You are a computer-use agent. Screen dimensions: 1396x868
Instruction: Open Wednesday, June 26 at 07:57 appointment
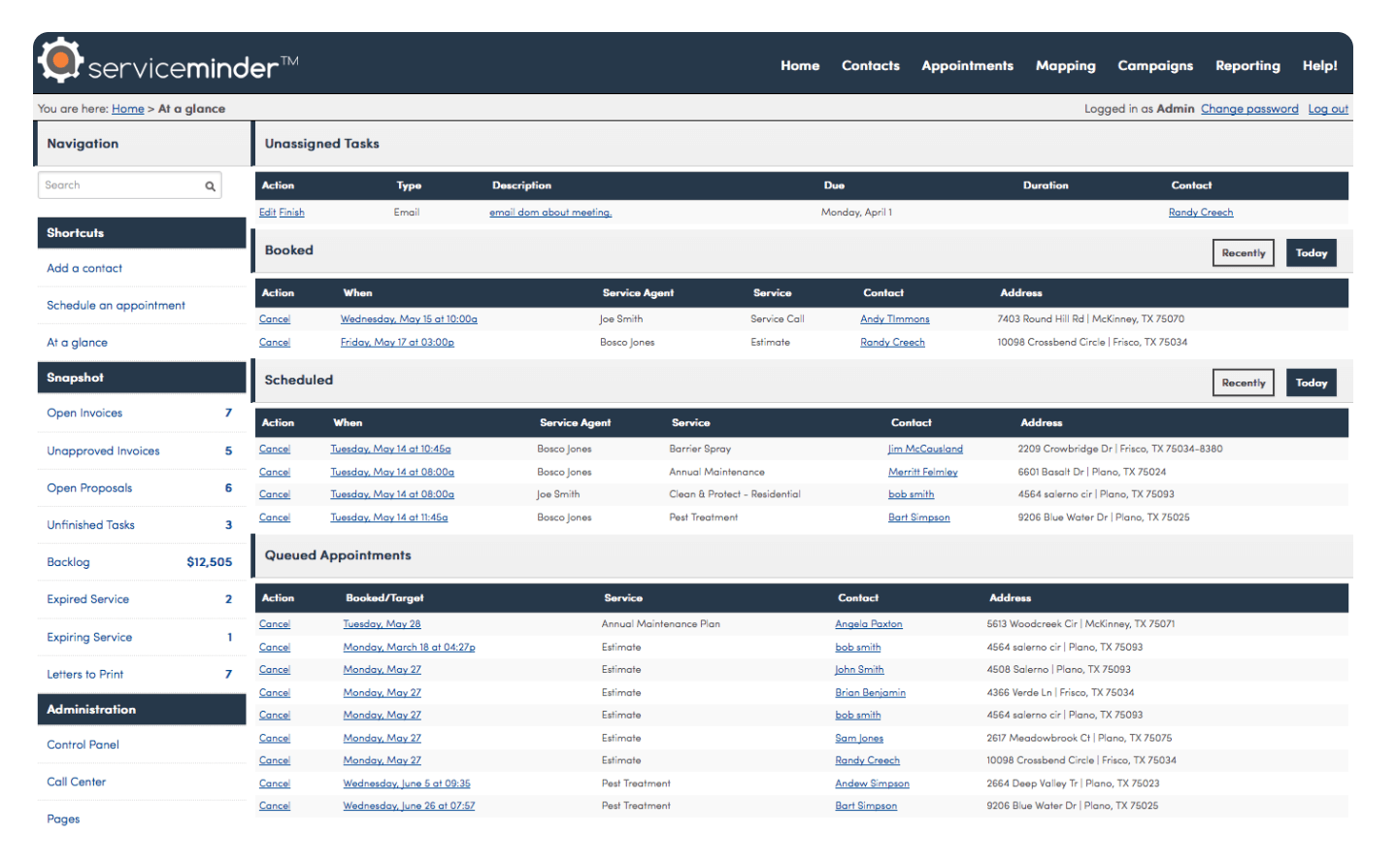click(409, 806)
